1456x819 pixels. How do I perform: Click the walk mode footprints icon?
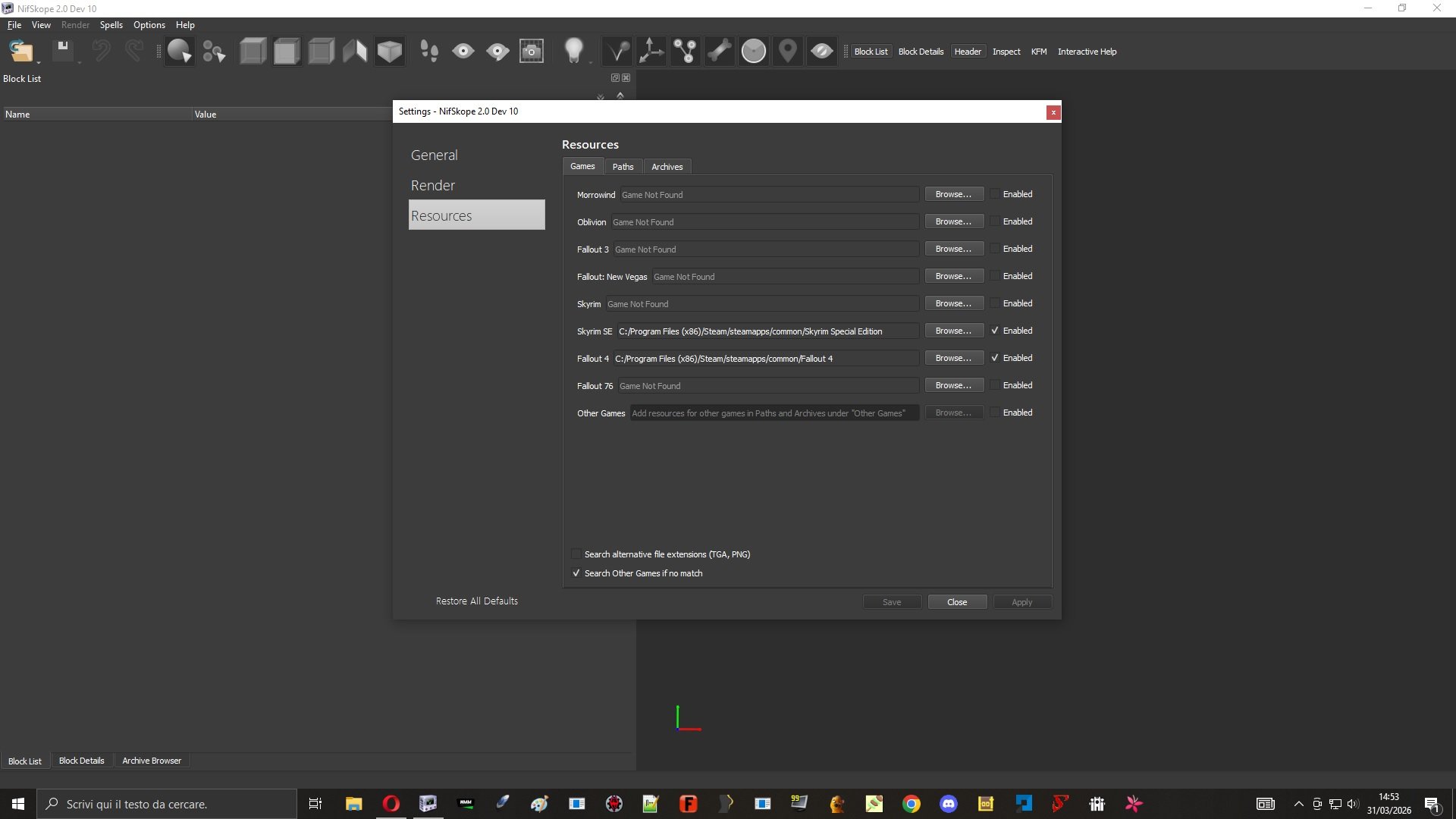click(x=429, y=52)
